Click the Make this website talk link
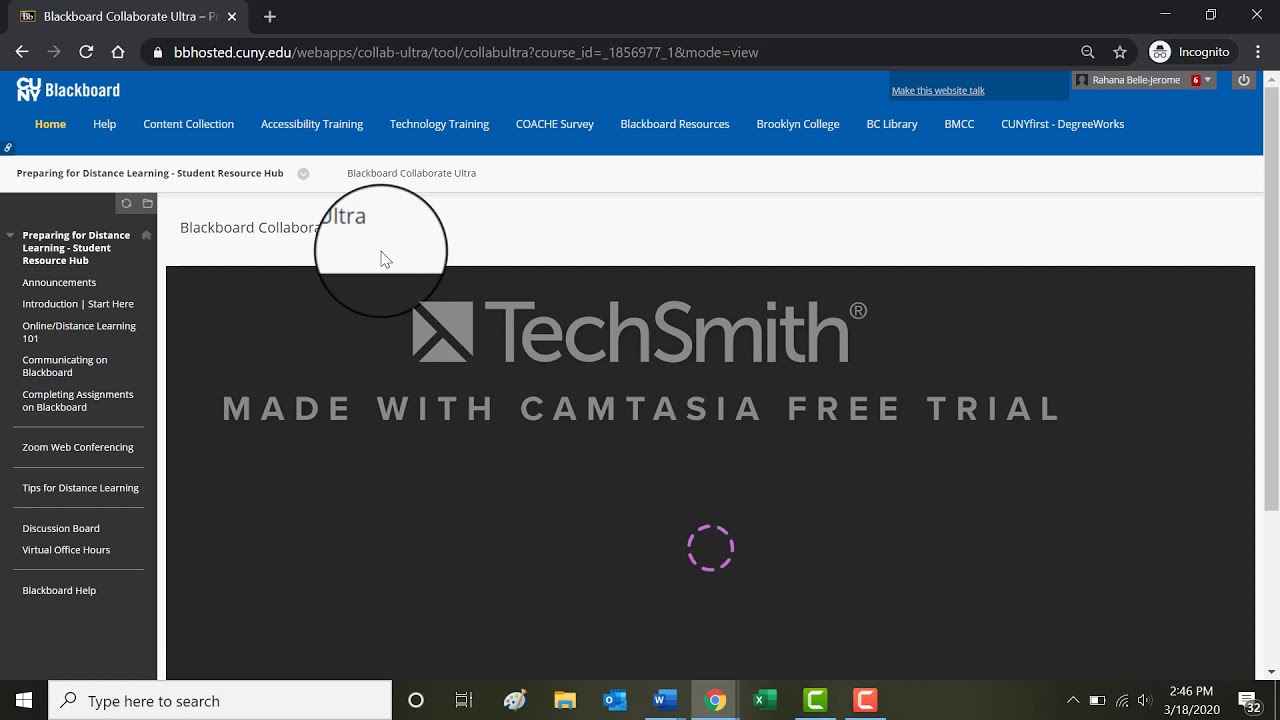The height and width of the screenshot is (720, 1280). (938, 91)
